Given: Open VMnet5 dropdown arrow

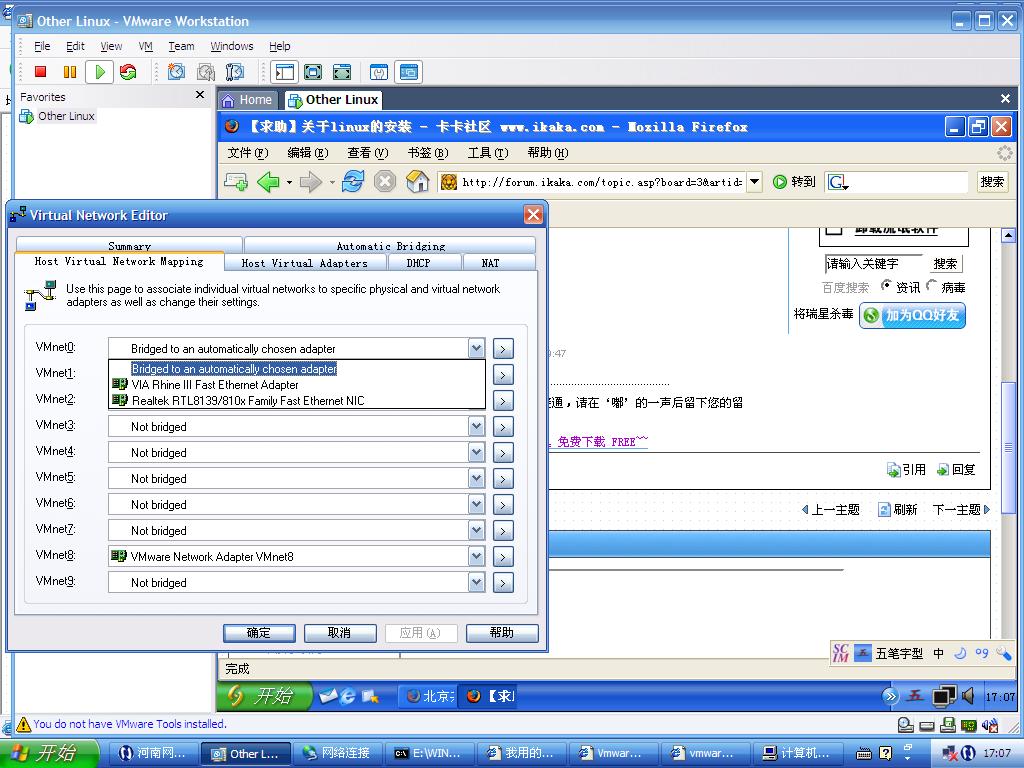Looking at the screenshot, I should pos(477,478).
